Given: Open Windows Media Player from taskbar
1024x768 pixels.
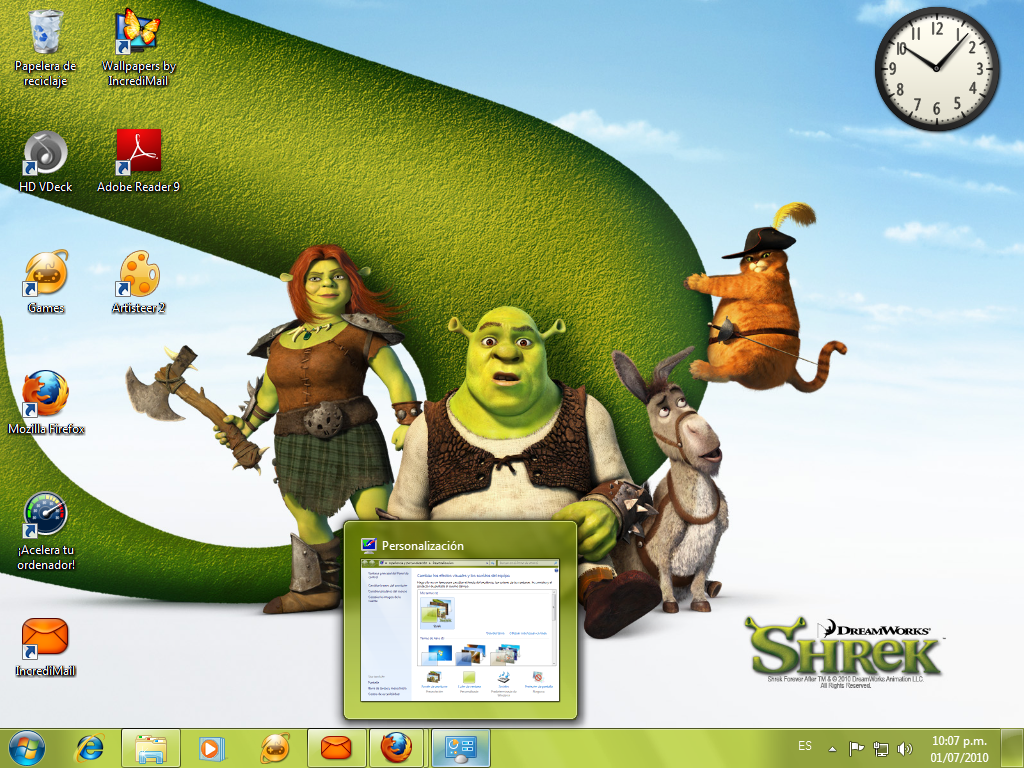Looking at the screenshot, I should (212, 748).
